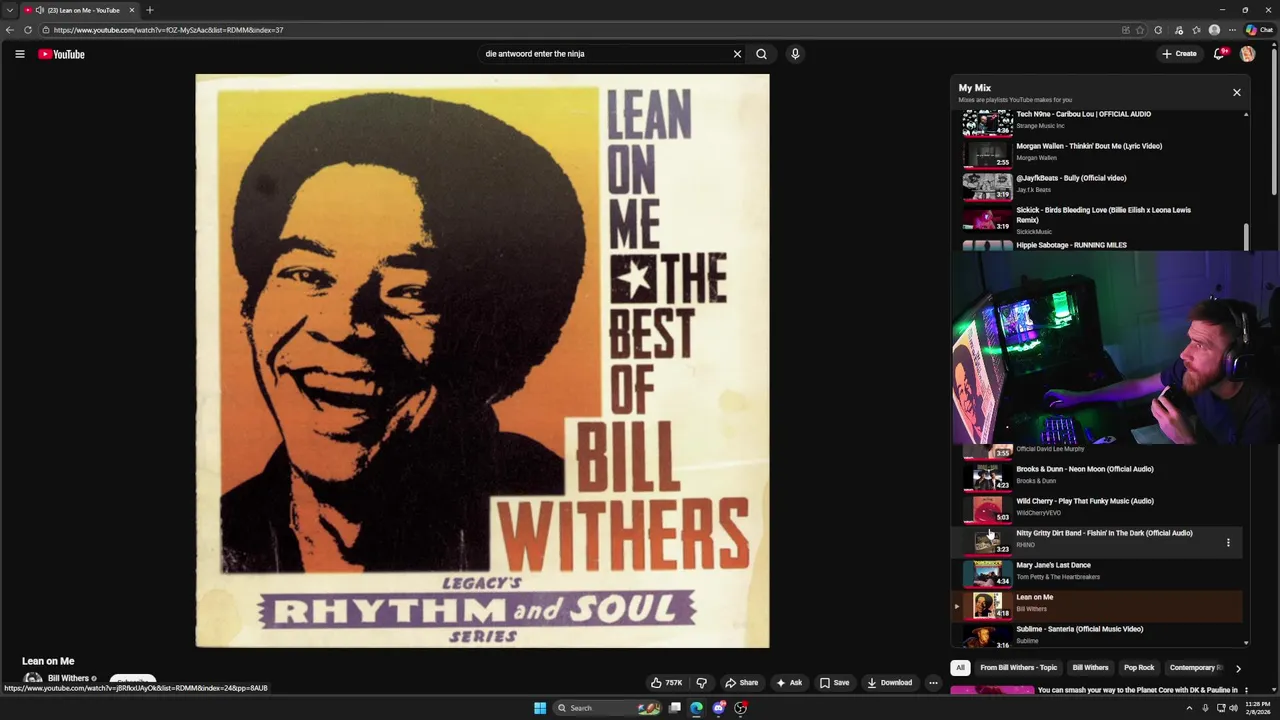Share the Lean on Me video

741,683
